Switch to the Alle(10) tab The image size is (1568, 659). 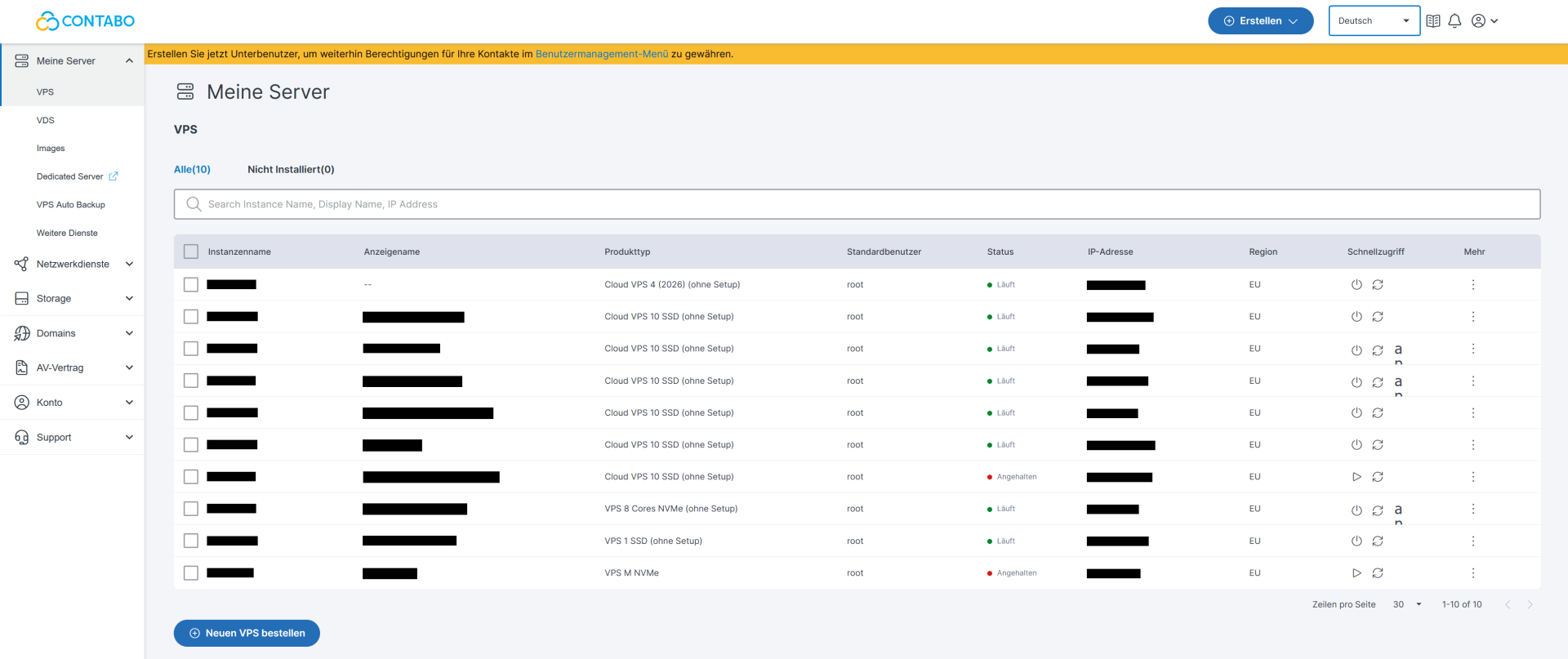192,170
